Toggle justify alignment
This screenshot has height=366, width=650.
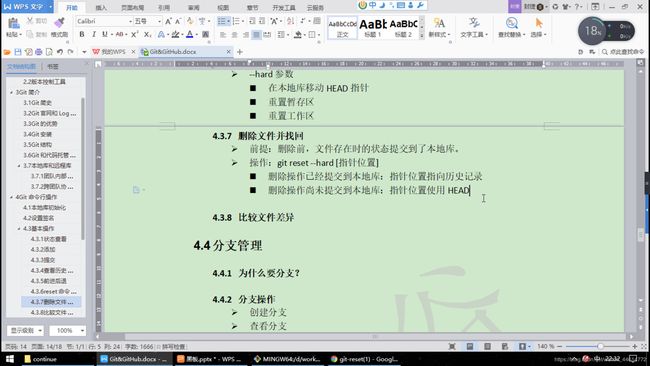coord(256,35)
